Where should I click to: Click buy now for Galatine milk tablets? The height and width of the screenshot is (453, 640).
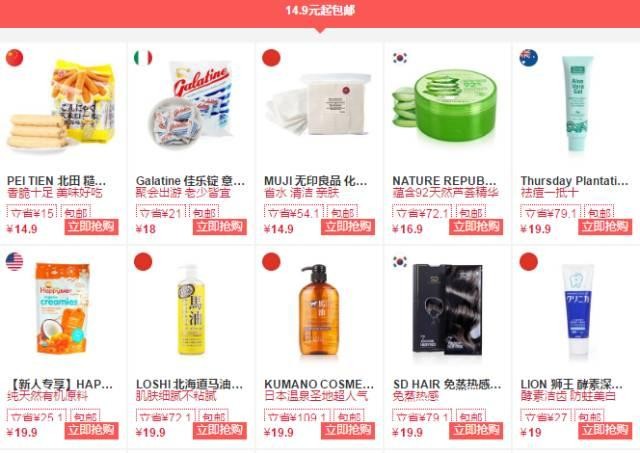click(x=220, y=226)
